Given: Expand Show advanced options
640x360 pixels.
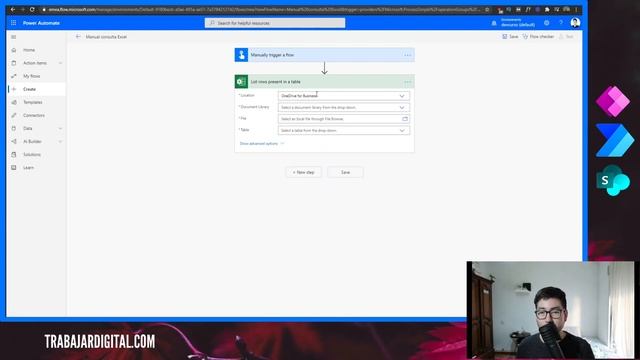Looking at the screenshot, I should click(x=262, y=144).
